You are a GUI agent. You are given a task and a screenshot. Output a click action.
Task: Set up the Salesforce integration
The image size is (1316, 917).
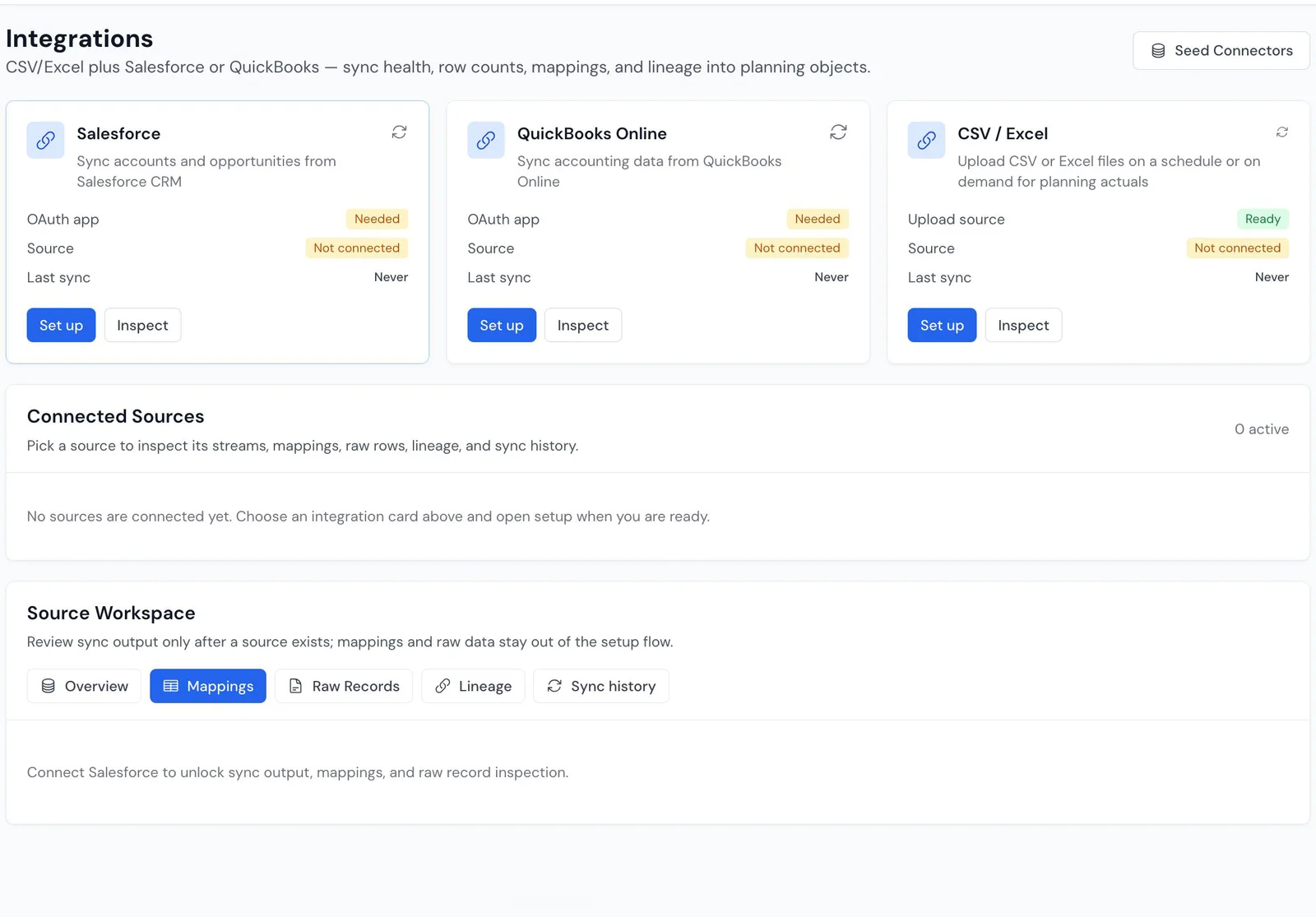click(62, 325)
